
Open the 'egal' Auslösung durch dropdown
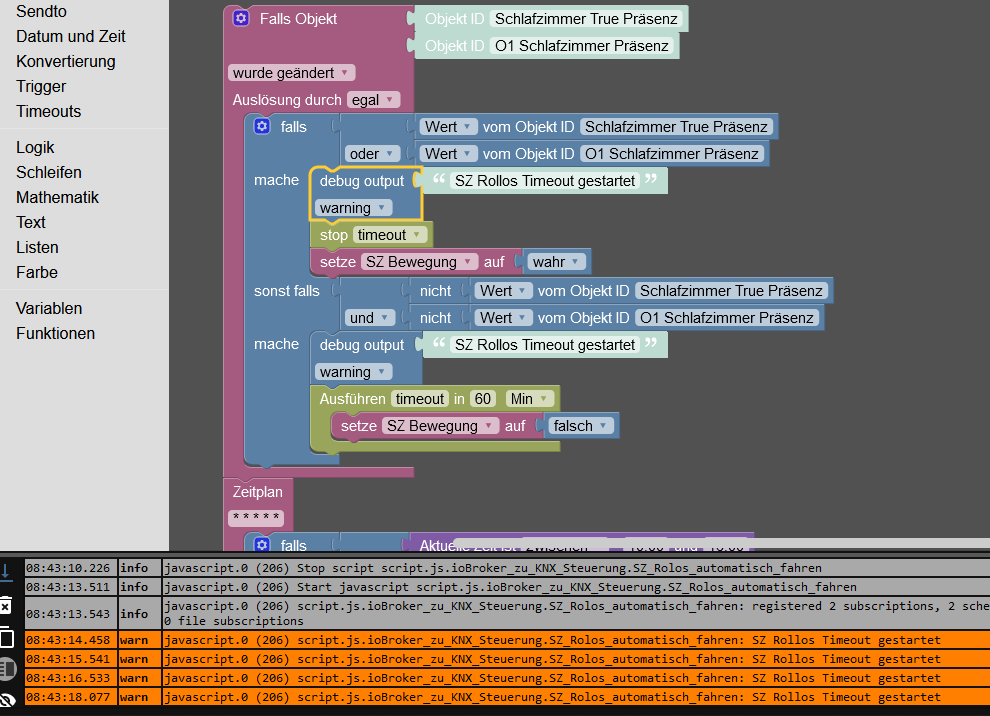pos(373,100)
